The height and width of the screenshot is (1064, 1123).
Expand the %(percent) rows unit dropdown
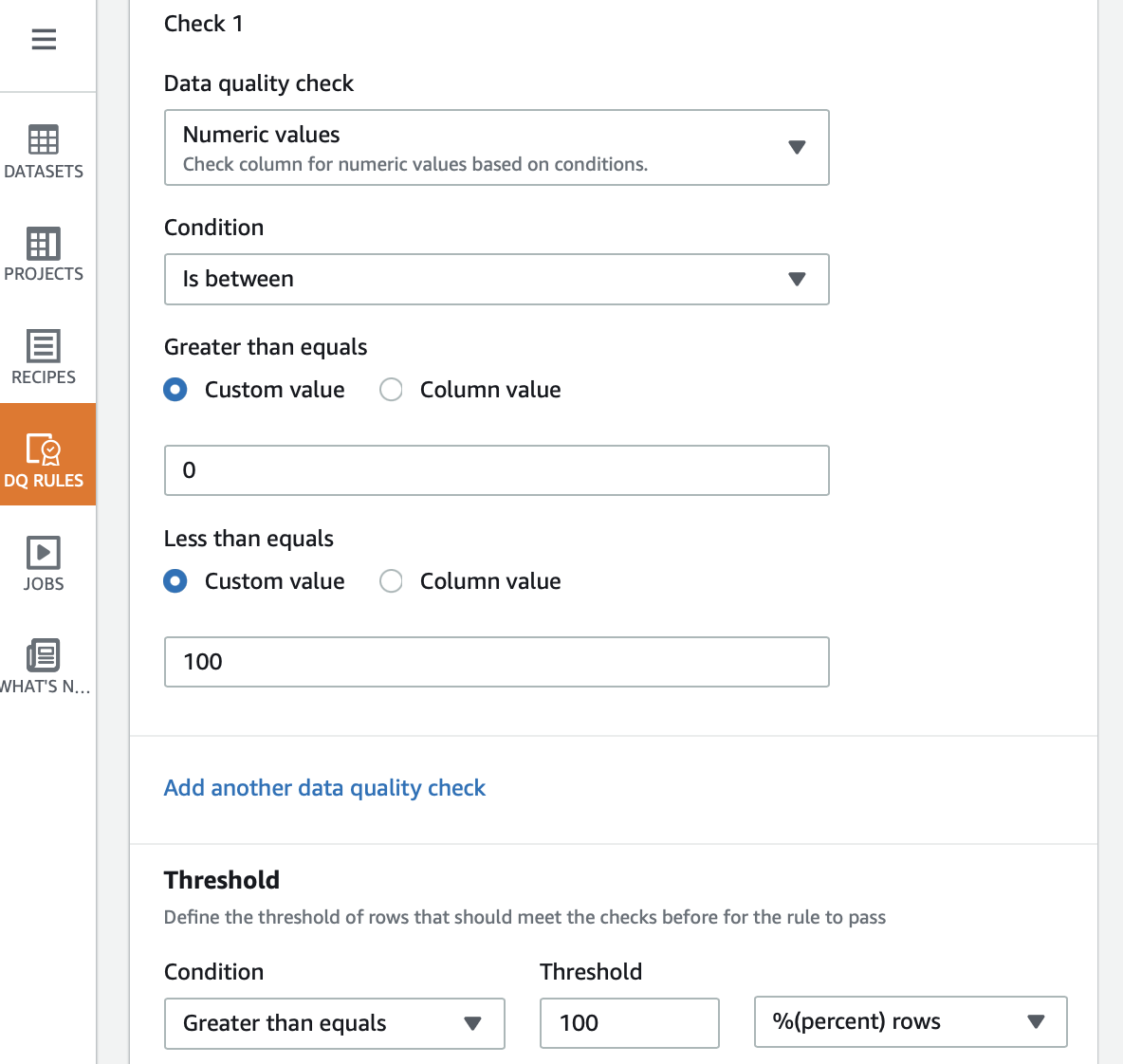(910, 1021)
